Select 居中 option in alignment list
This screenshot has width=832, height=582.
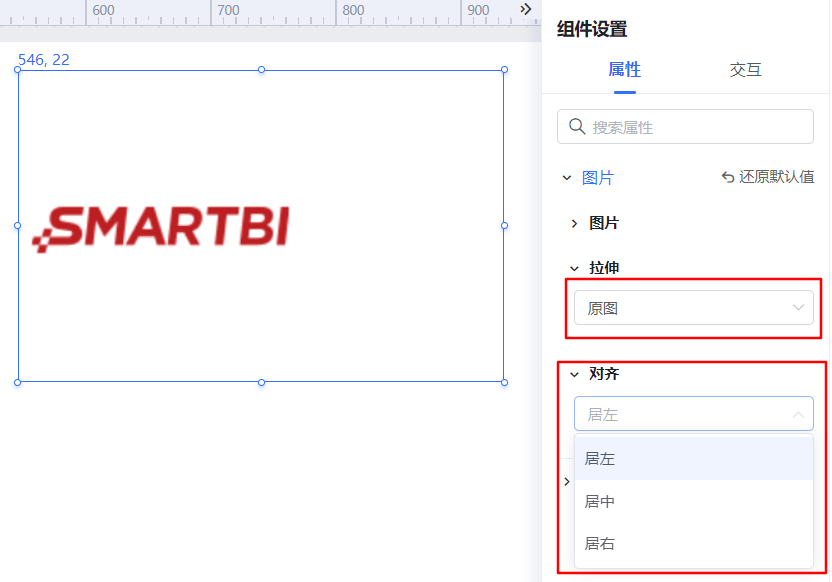click(x=694, y=501)
